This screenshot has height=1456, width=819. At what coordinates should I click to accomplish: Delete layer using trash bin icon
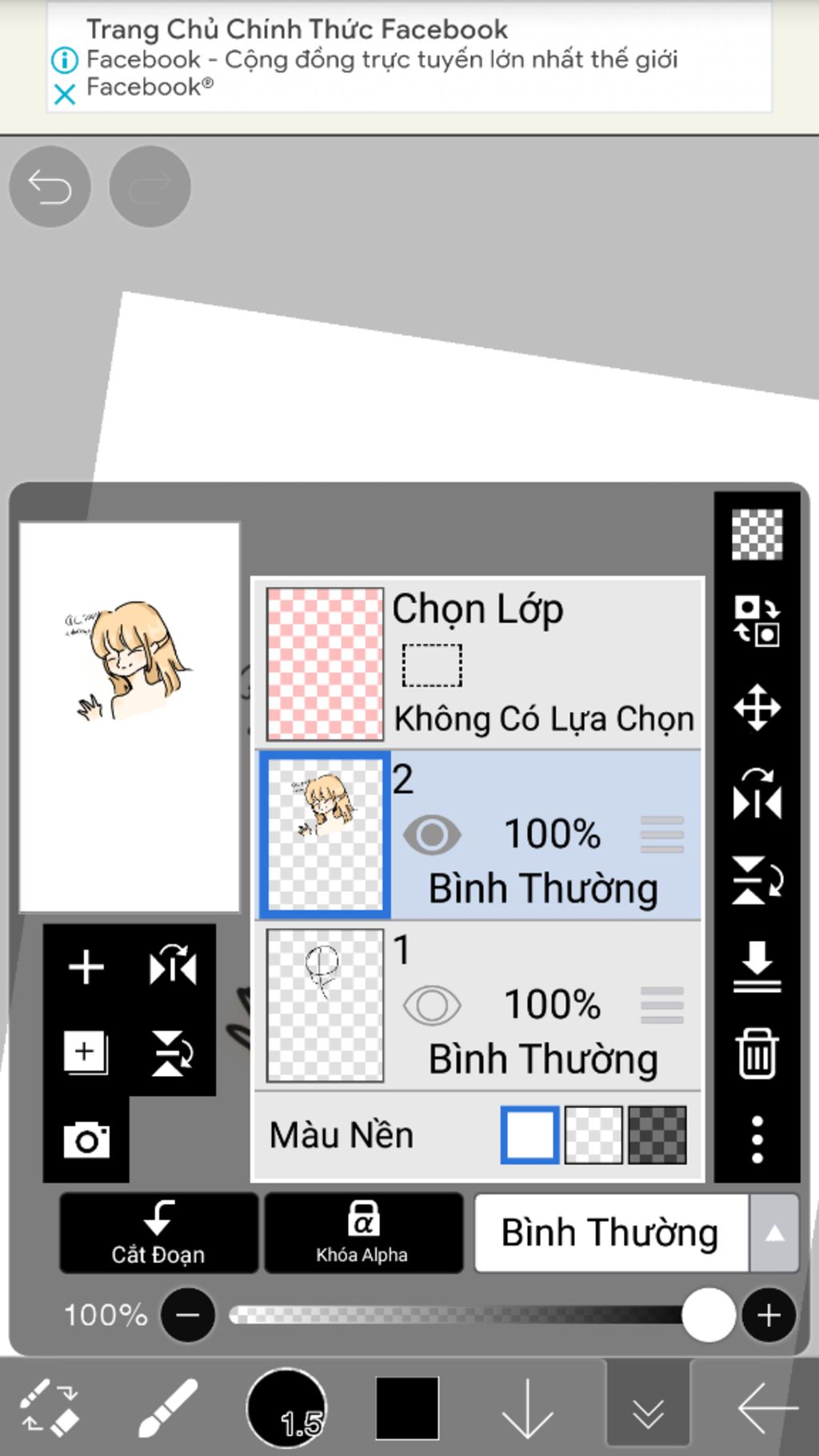point(757,1053)
